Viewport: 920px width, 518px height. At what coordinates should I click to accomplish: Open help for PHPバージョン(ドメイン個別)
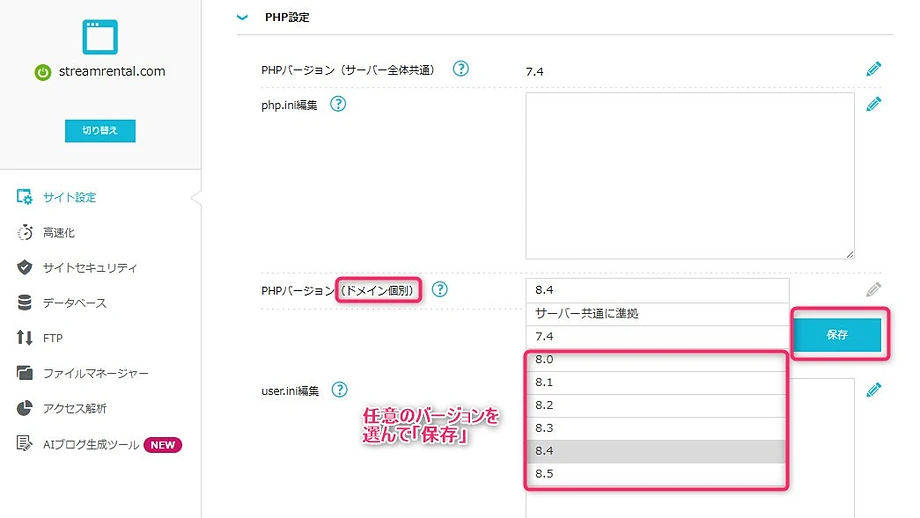[x=439, y=289]
